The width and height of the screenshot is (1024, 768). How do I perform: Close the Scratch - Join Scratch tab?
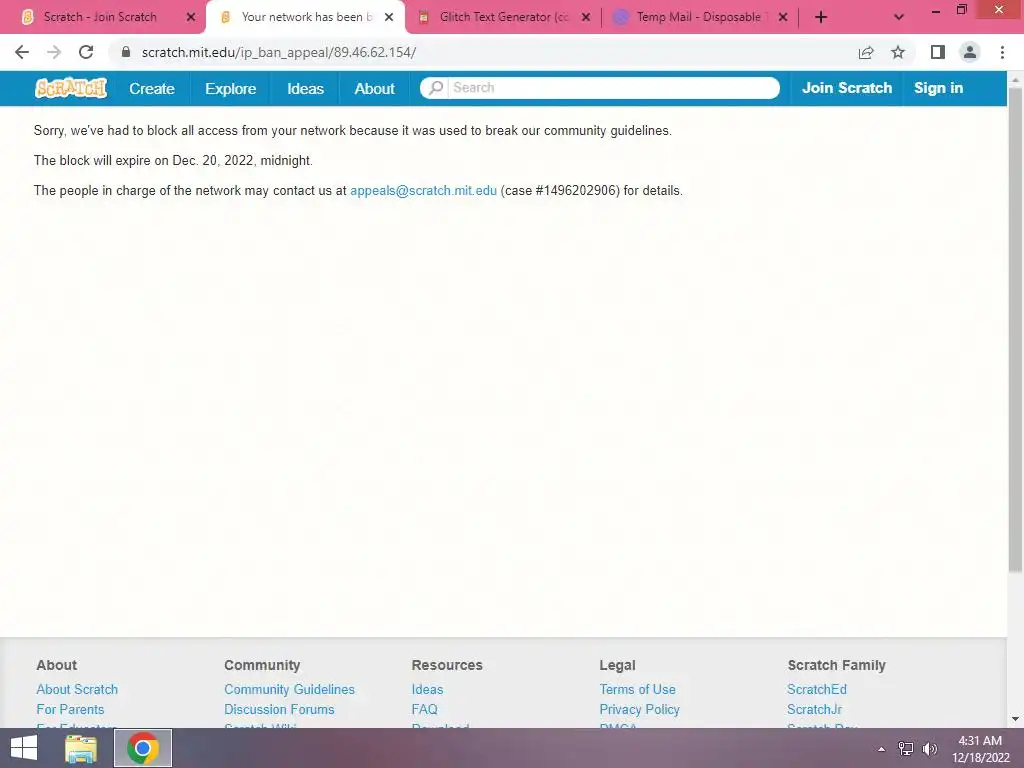click(x=191, y=17)
